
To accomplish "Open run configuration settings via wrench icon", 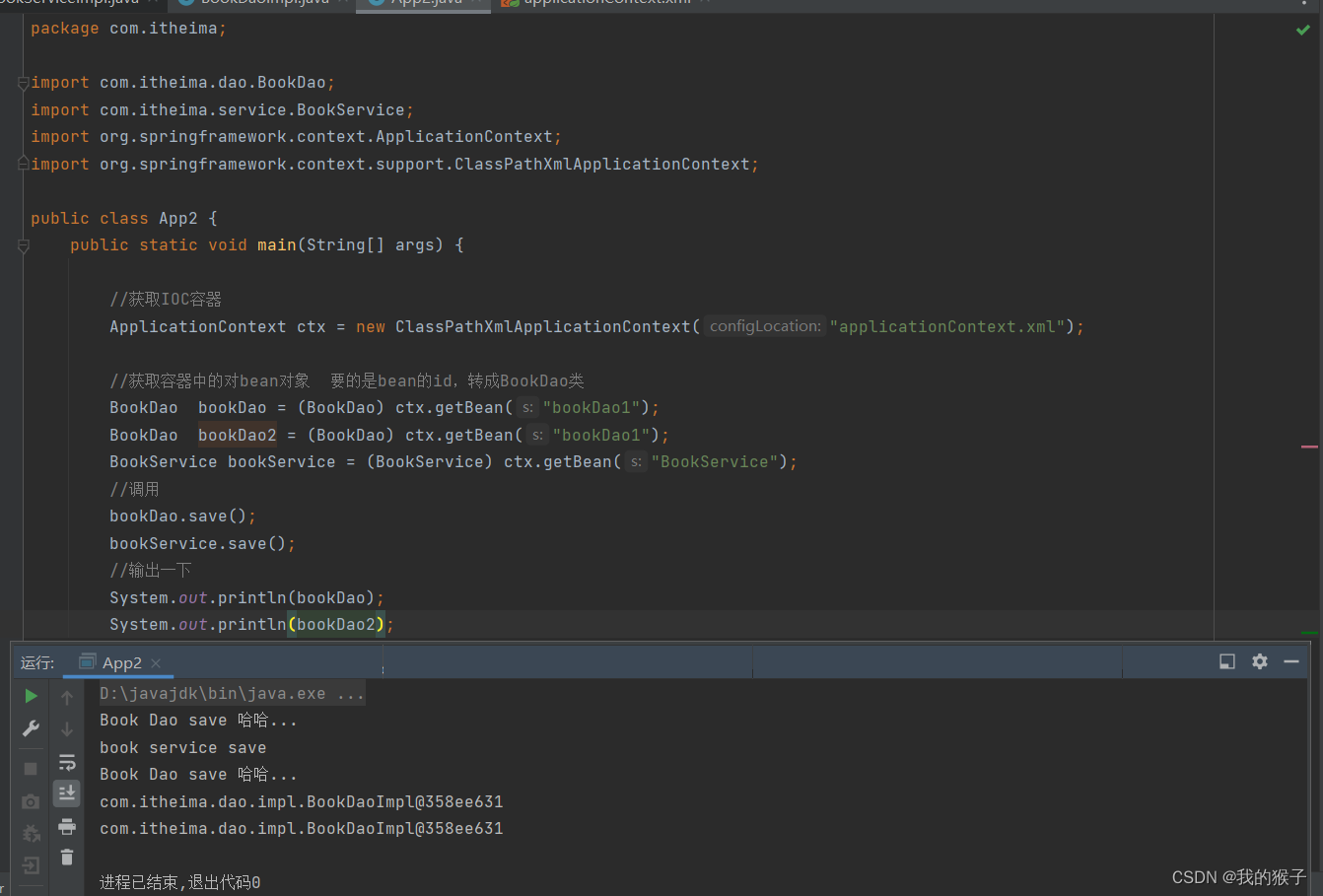I will pos(31,727).
